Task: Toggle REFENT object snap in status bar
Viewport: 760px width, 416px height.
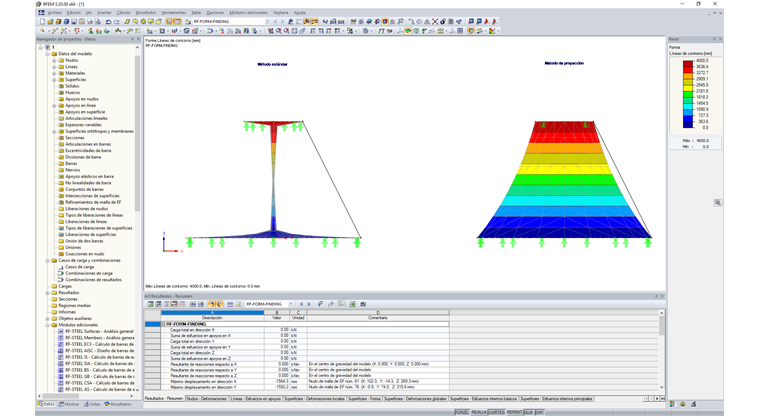Action: click(x=514, y=412)
